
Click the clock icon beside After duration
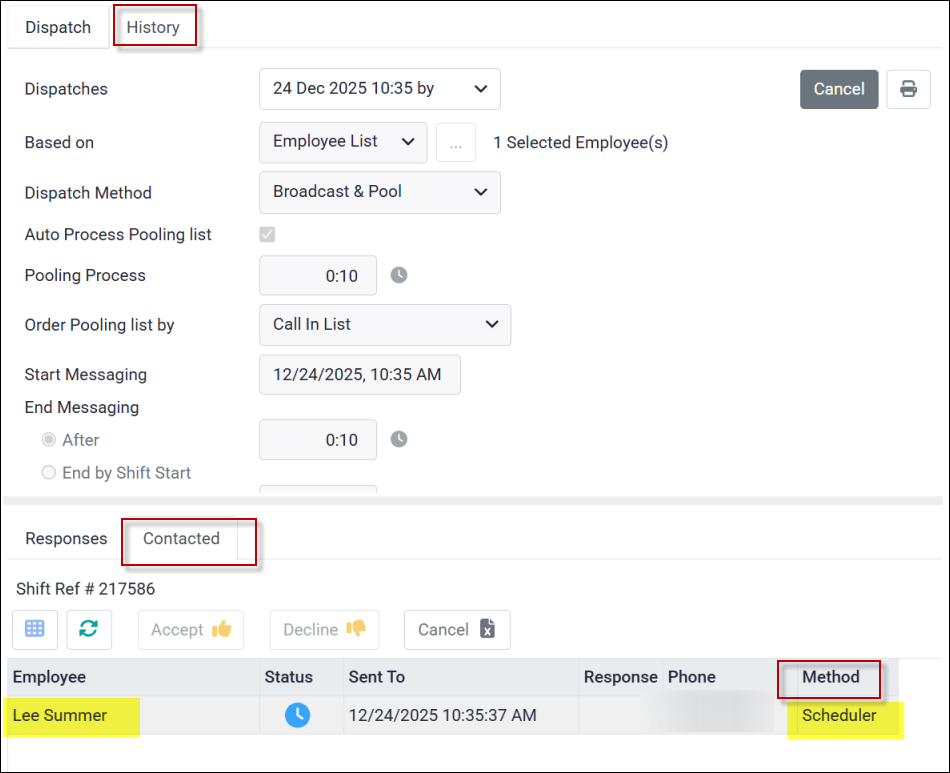click(399, 439)
